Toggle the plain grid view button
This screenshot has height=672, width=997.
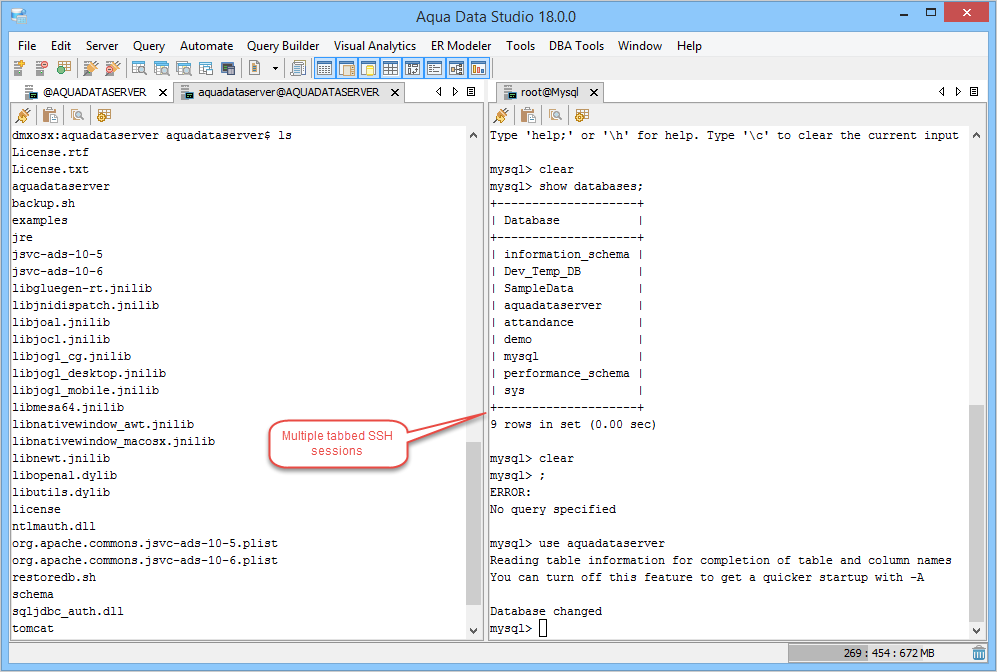pyautogui.click(x=390, y=68)
